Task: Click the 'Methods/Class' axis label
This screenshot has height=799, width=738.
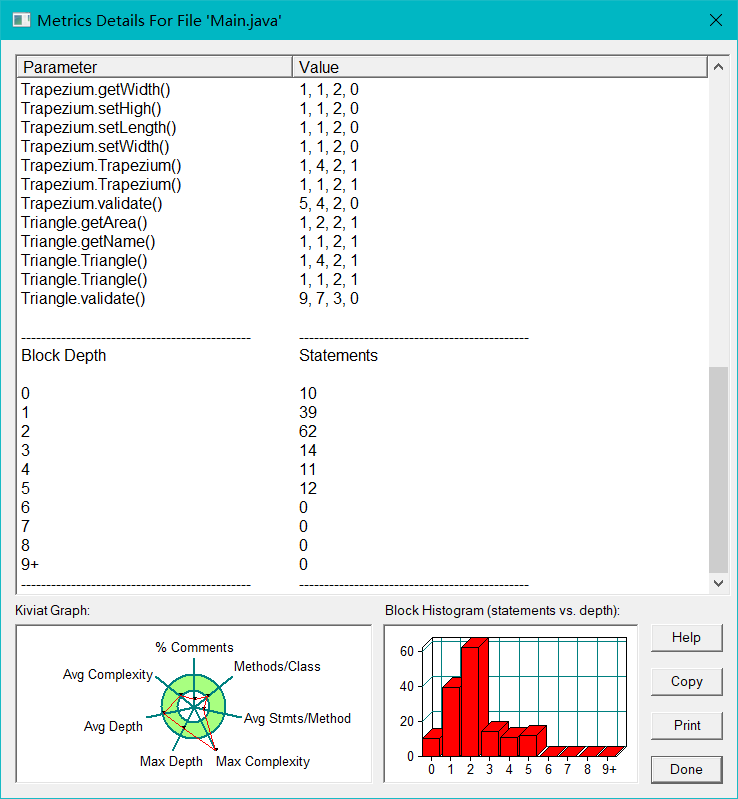Action: pyautogui.click(x=277, y=667)
